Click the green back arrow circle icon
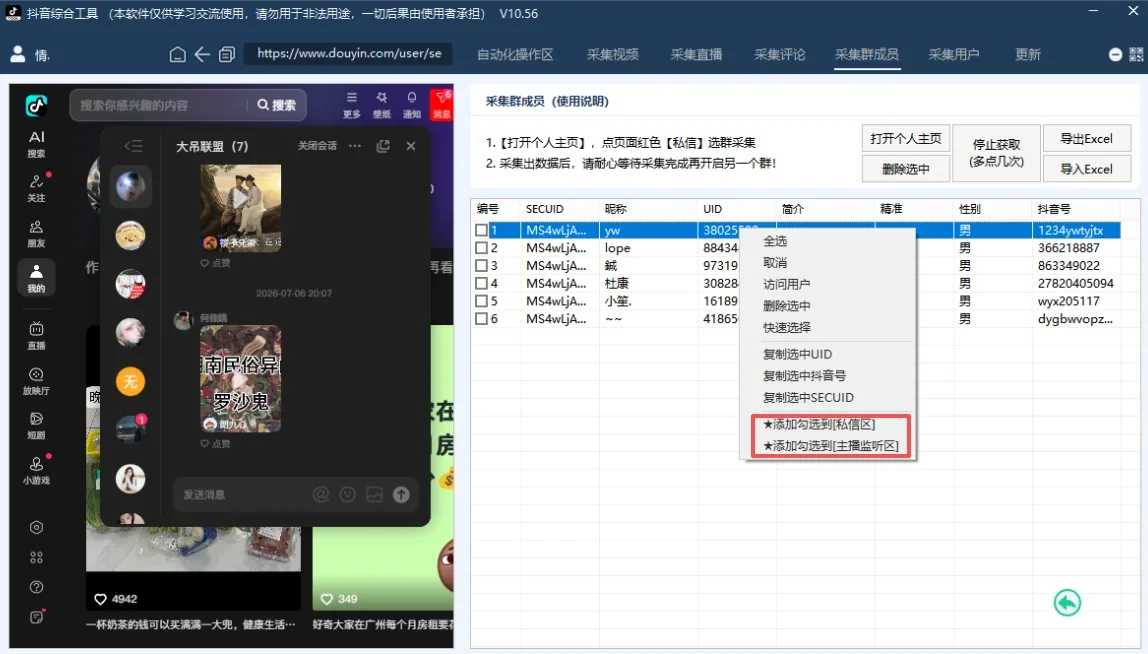The width and height of the screenshot is (1148, 654). [x=1067, y=603]
